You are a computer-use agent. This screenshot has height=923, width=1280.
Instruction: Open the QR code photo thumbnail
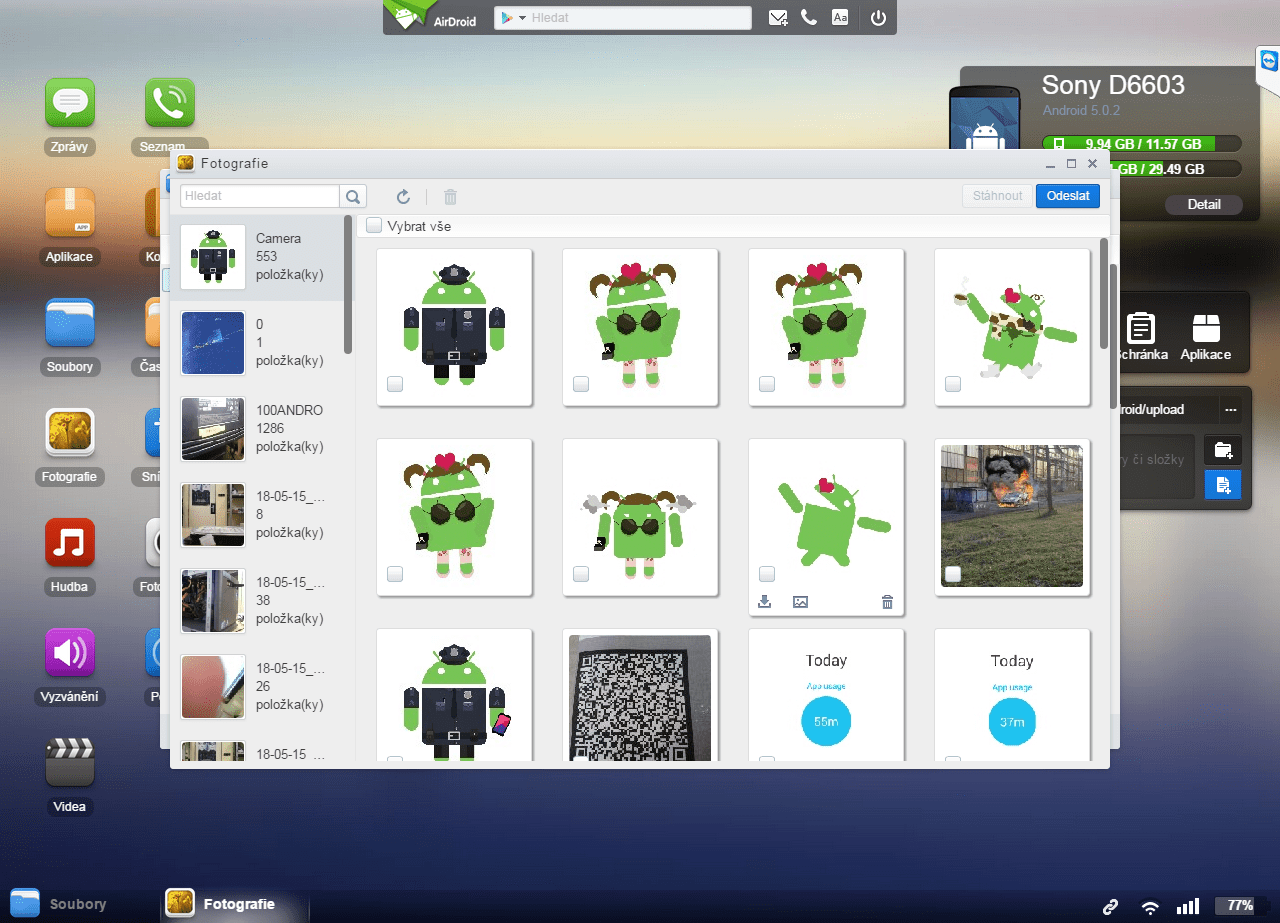tap(640, 697)
